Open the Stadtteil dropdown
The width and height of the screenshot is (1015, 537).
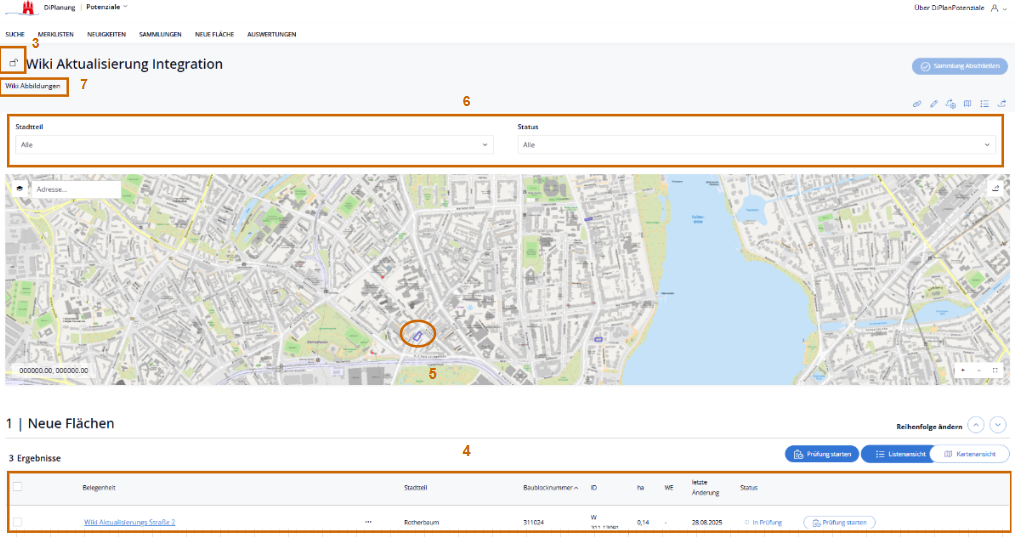[254, 145]
